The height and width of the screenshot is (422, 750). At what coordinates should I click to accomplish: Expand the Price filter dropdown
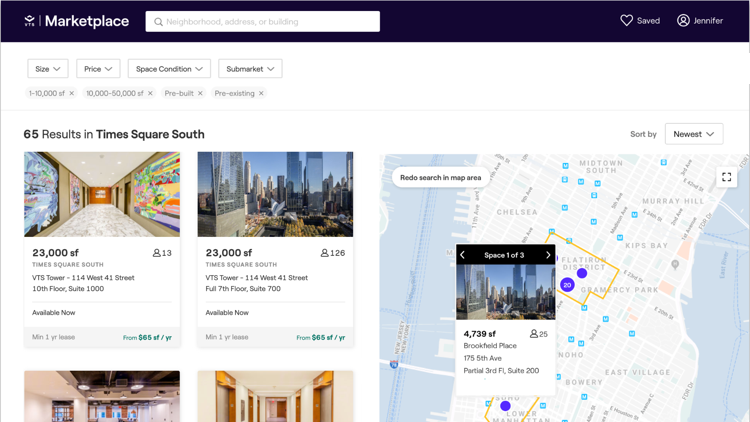(x=98, y=69)
